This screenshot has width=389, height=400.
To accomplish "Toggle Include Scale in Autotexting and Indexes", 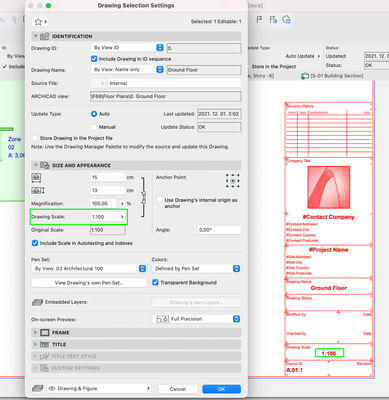I will [x=35, y=243].
